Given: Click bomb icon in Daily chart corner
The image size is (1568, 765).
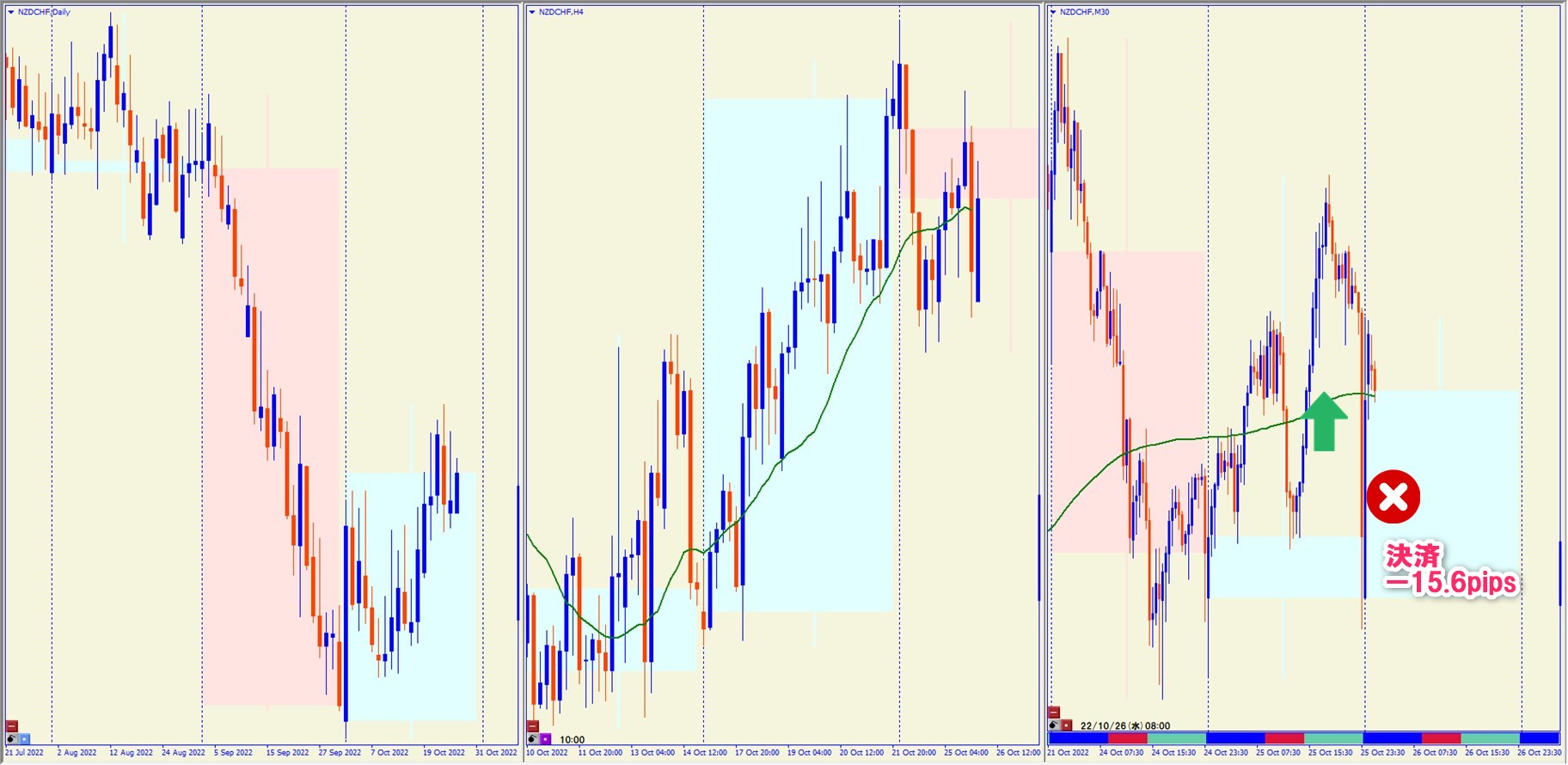Looking at the screenshot, I should (x=11, y=738).
